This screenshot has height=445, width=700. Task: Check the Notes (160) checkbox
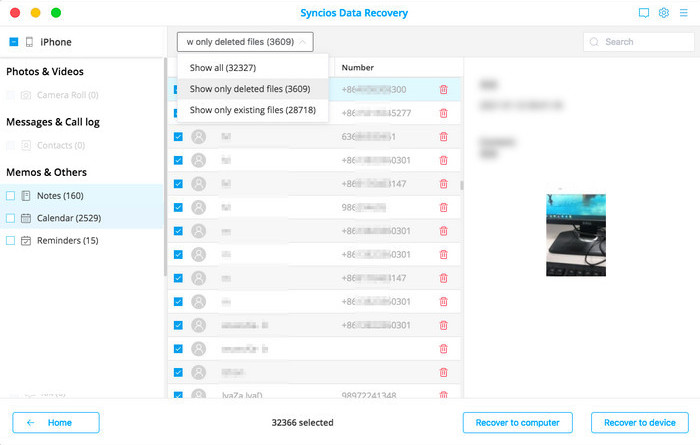(x=11, y=196)
